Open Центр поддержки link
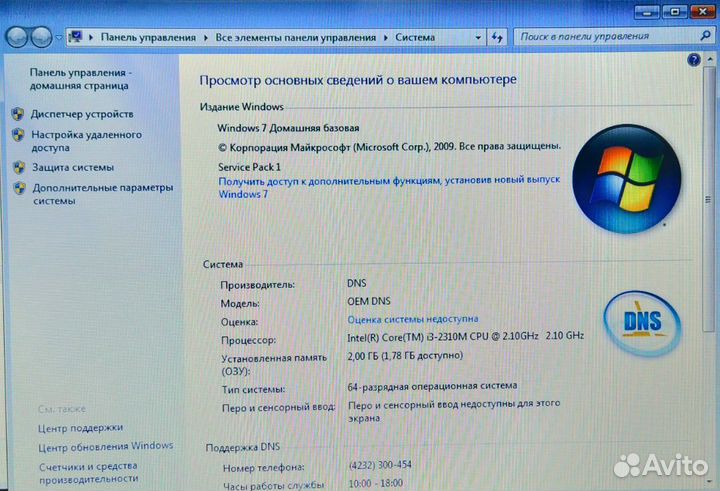720x491 pixels. tap(80, 428)
